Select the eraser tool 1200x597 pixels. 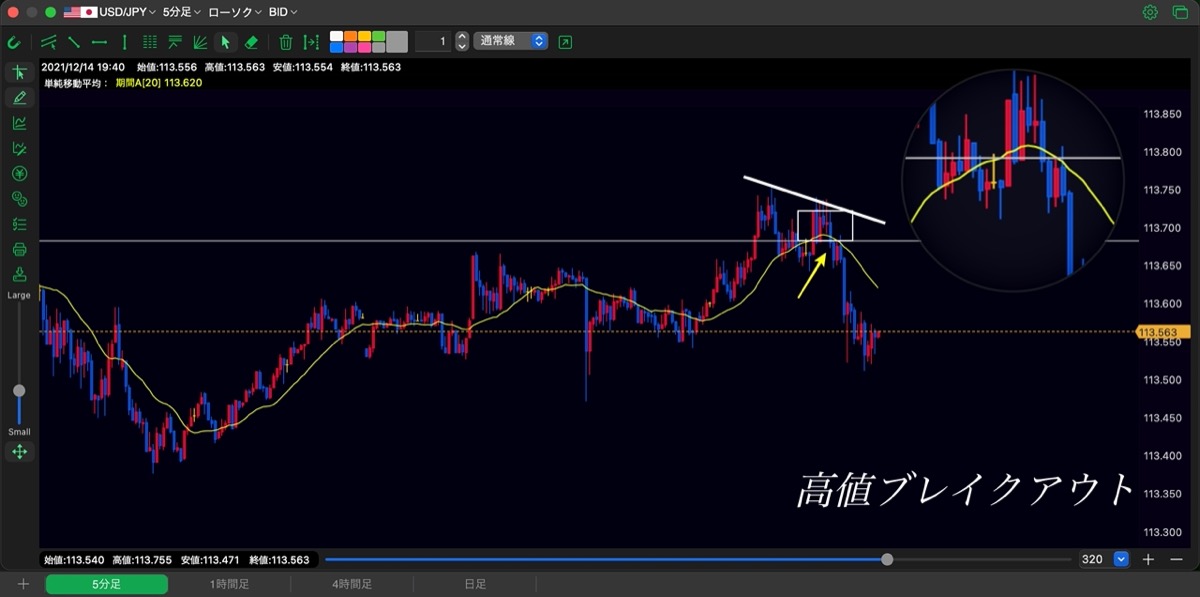pos(251,42)
